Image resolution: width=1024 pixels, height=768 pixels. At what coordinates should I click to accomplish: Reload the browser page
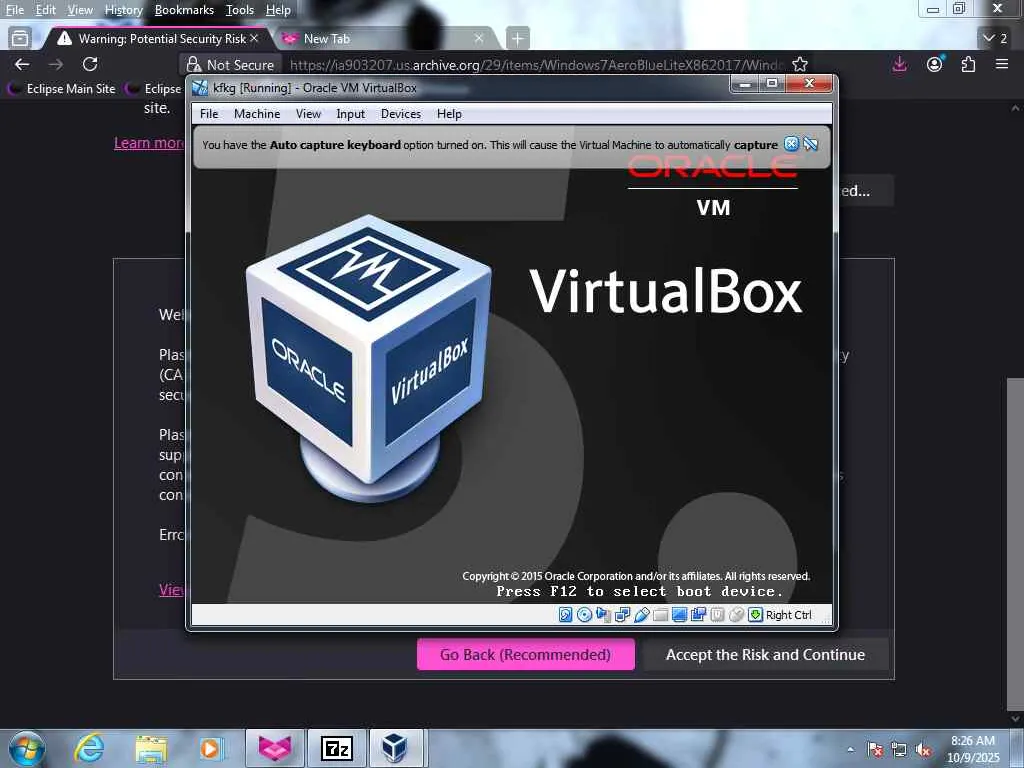[90, 64]
